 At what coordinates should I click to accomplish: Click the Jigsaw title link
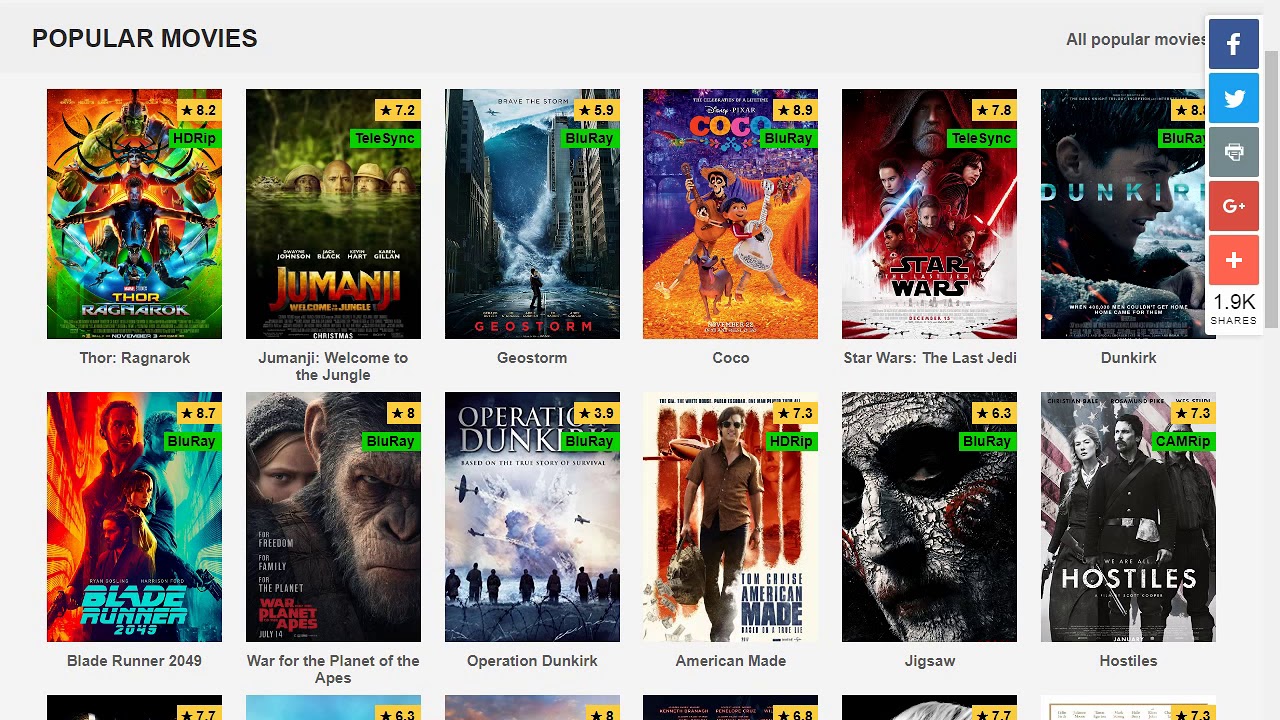point(929,661)
